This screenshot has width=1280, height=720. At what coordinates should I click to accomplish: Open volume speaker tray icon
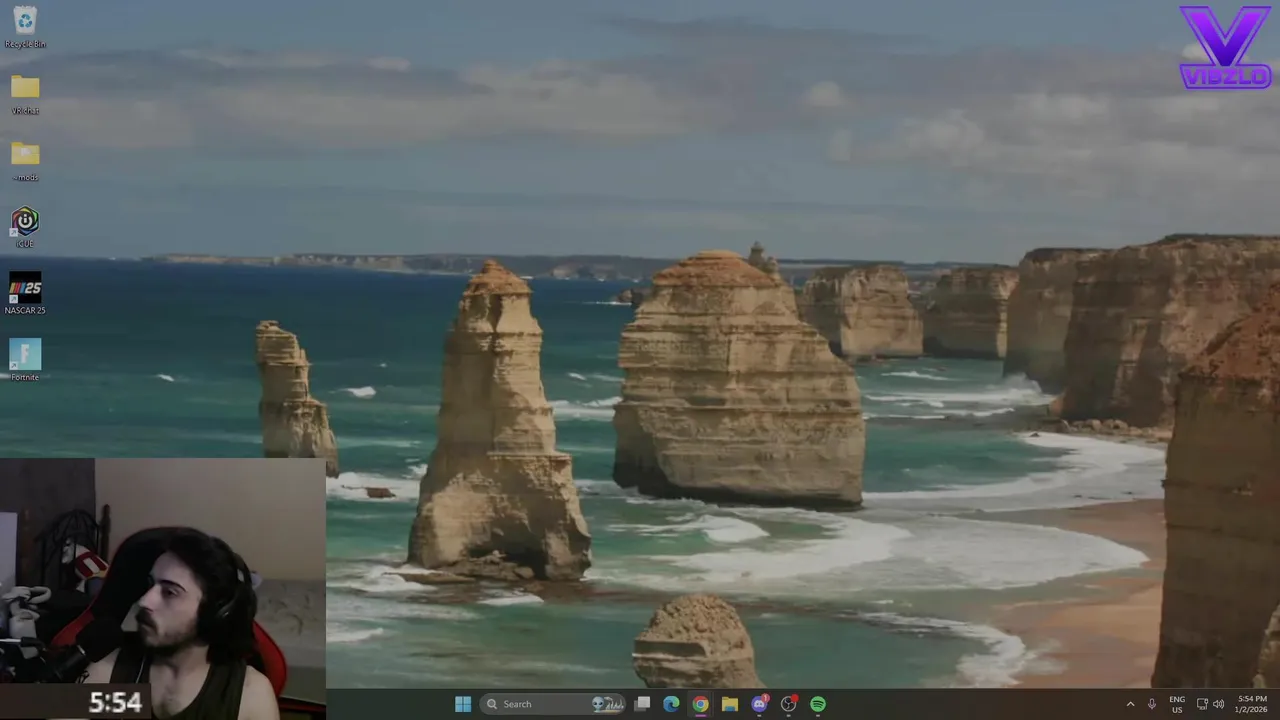click(x=1218, y=704)
